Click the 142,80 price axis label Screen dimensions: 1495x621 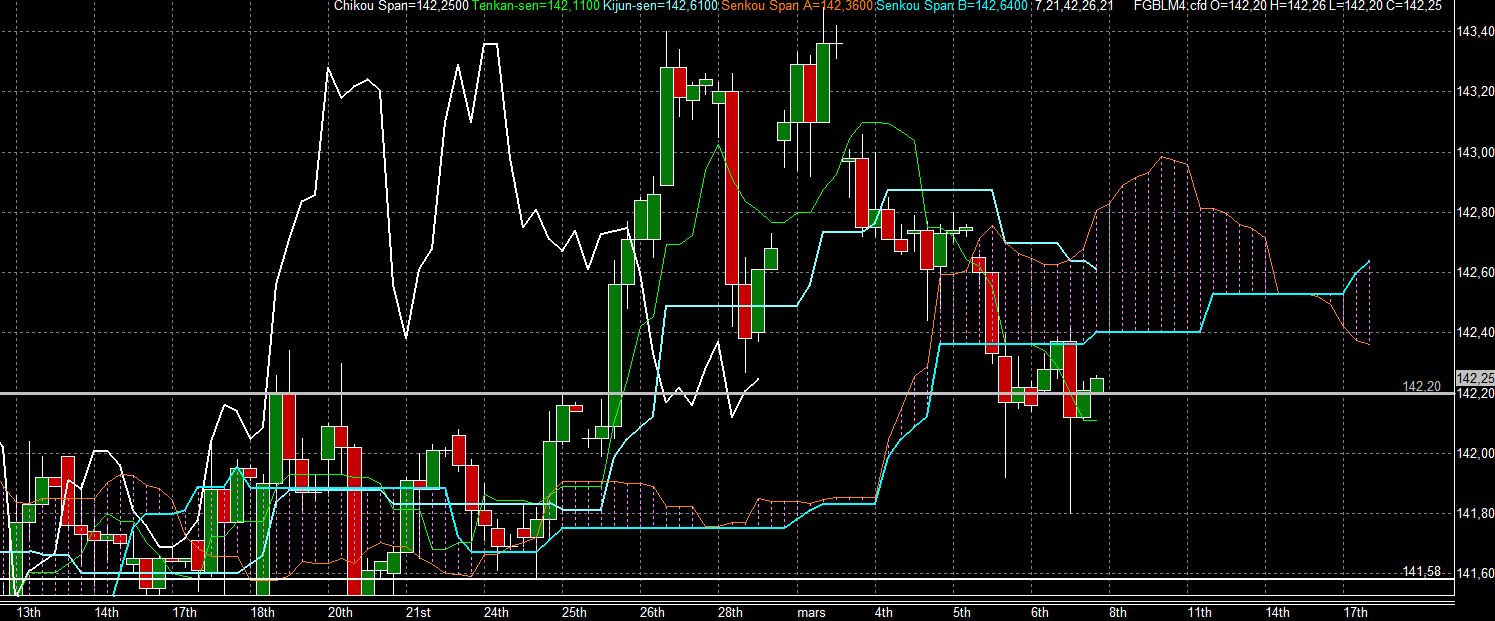tap(1475, 212)
